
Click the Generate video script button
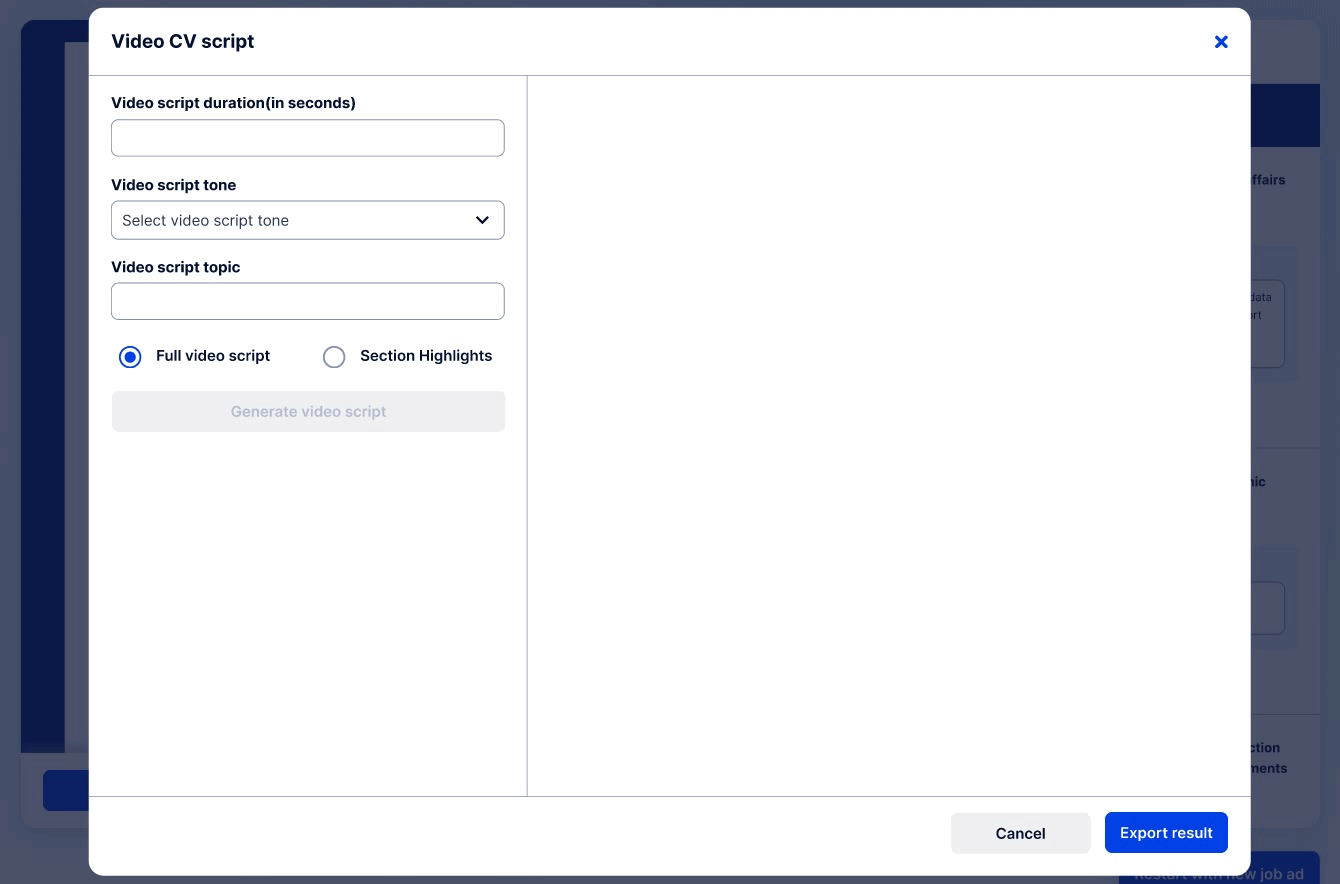[x=308, y=411]
